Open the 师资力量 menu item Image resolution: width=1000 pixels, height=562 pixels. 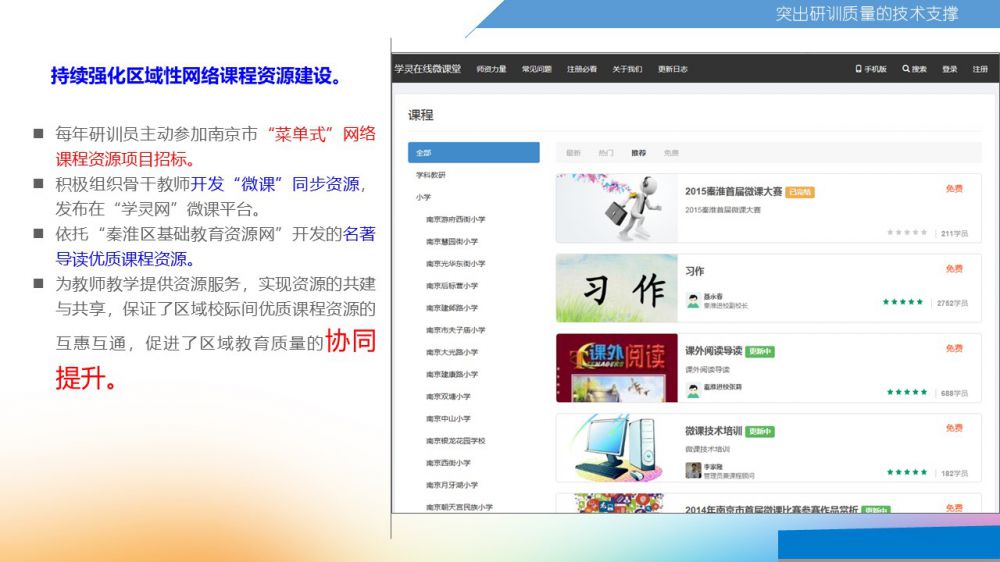point(491,69)
